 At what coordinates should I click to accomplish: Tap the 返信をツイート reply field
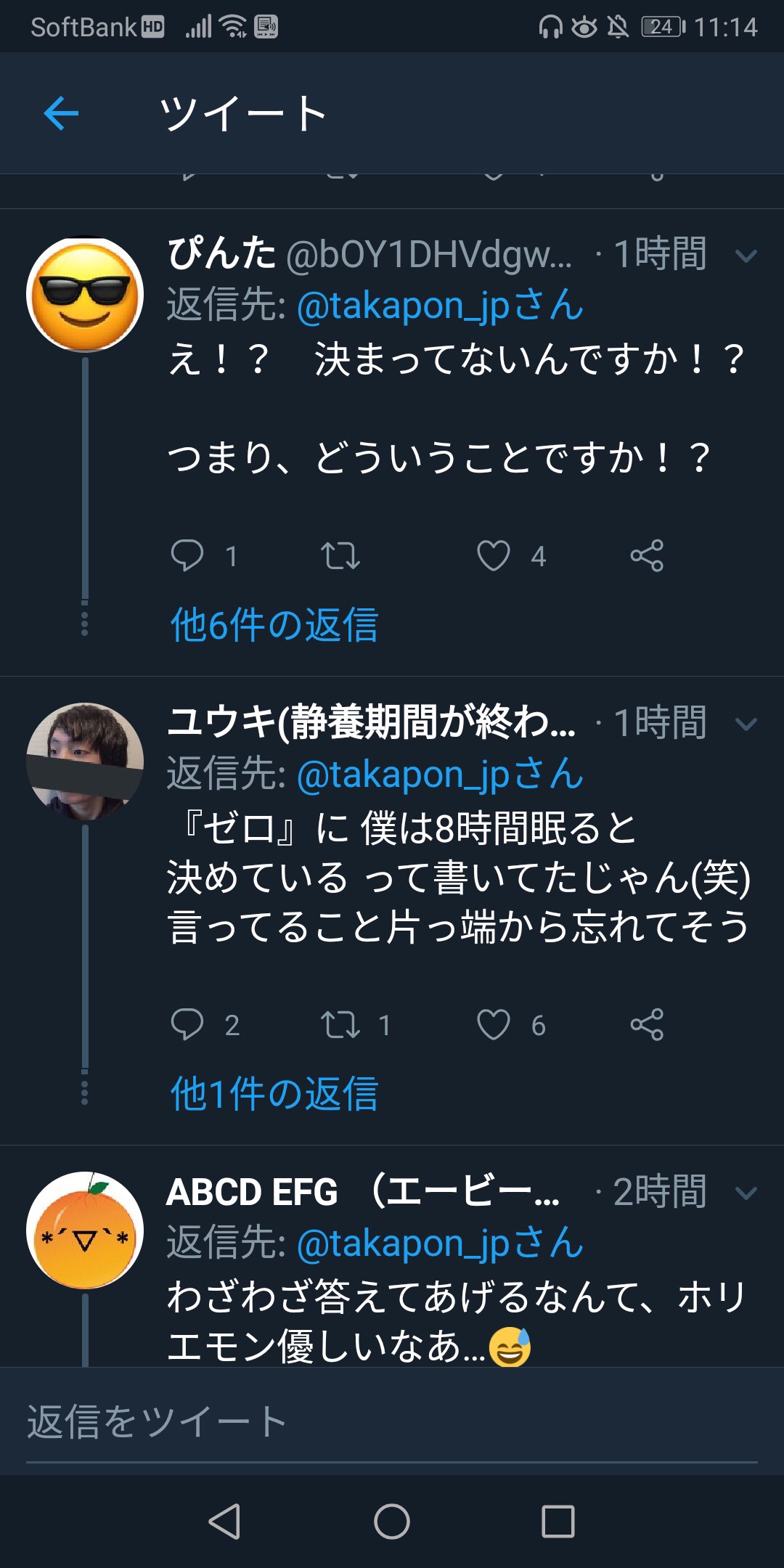(392, 1422)
